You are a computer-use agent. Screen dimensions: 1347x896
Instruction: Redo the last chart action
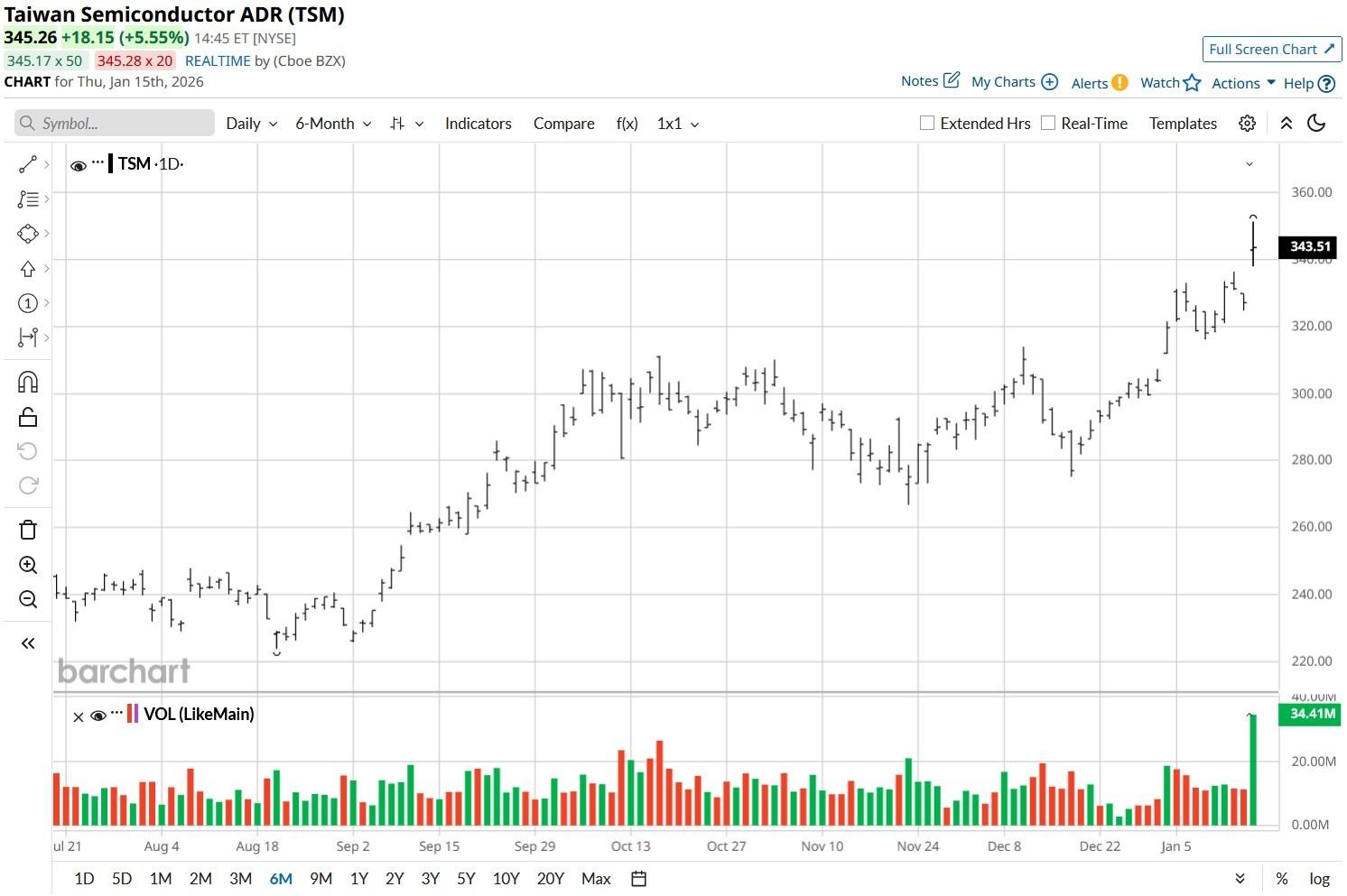[28, 485]
